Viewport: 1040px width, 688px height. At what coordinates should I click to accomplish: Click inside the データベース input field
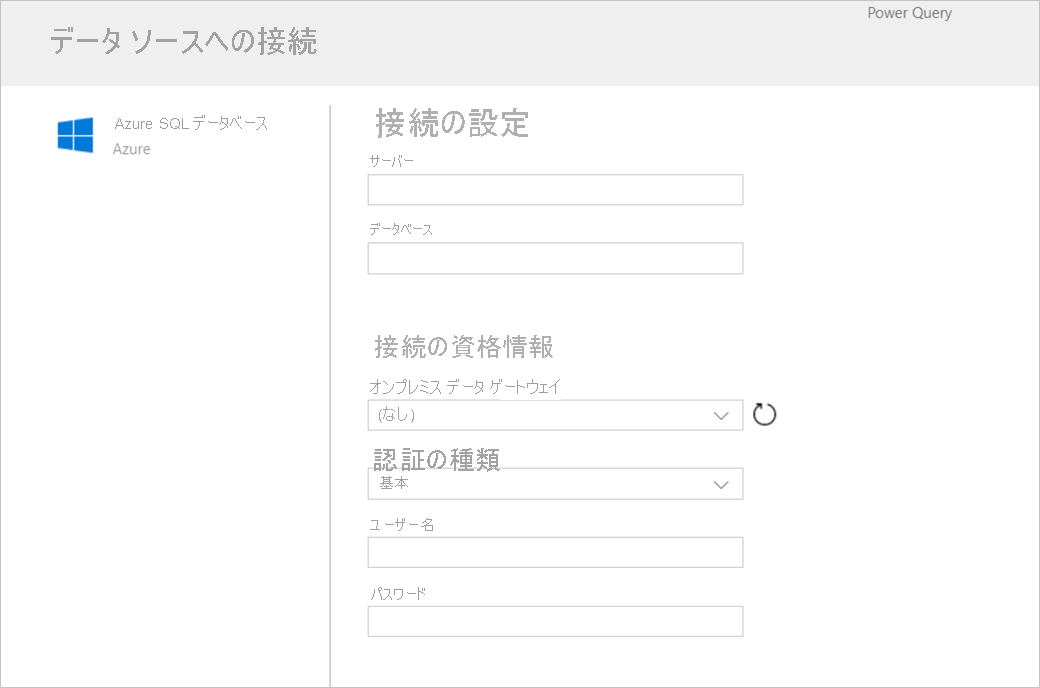click(x=555, y=258)
